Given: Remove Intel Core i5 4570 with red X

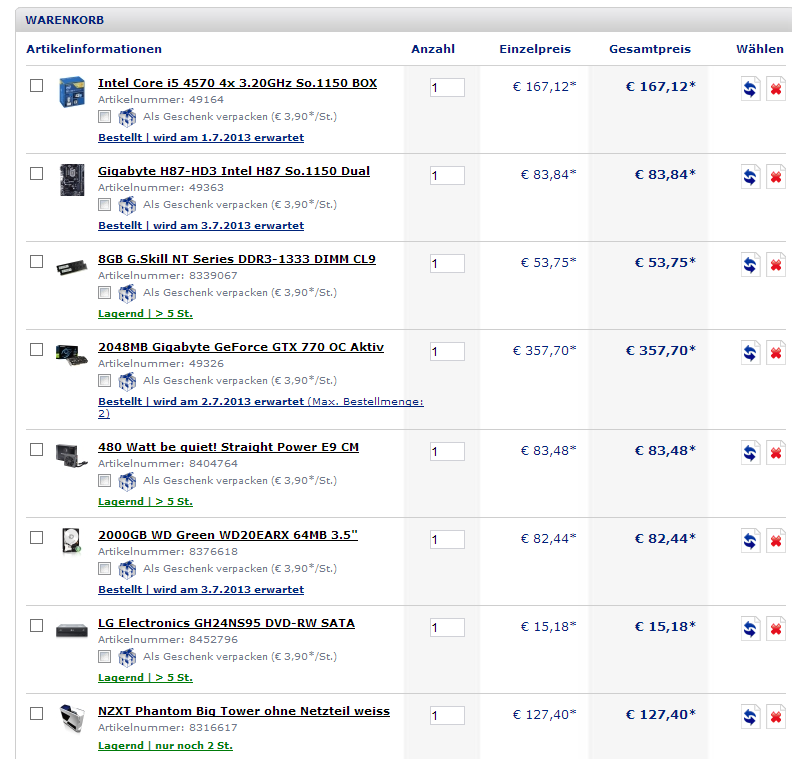Looking at the screenshot, I should 776,89.
